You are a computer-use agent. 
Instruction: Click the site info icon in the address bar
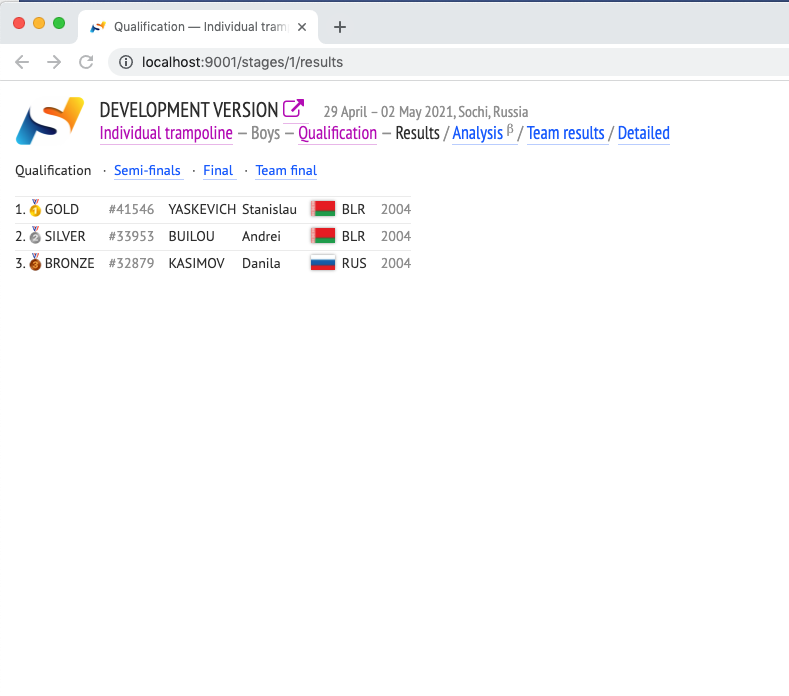click(x=126, y=62)
